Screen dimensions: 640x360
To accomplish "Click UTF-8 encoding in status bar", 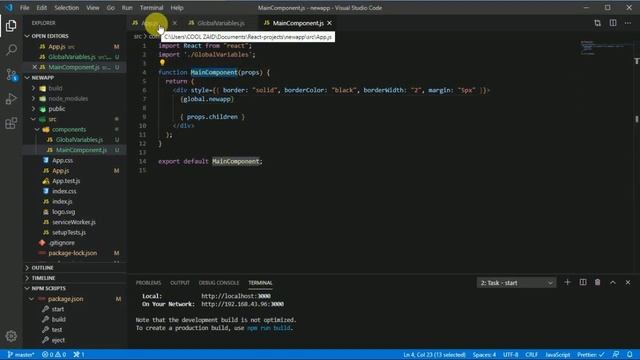I will click(x=511, y=355).
